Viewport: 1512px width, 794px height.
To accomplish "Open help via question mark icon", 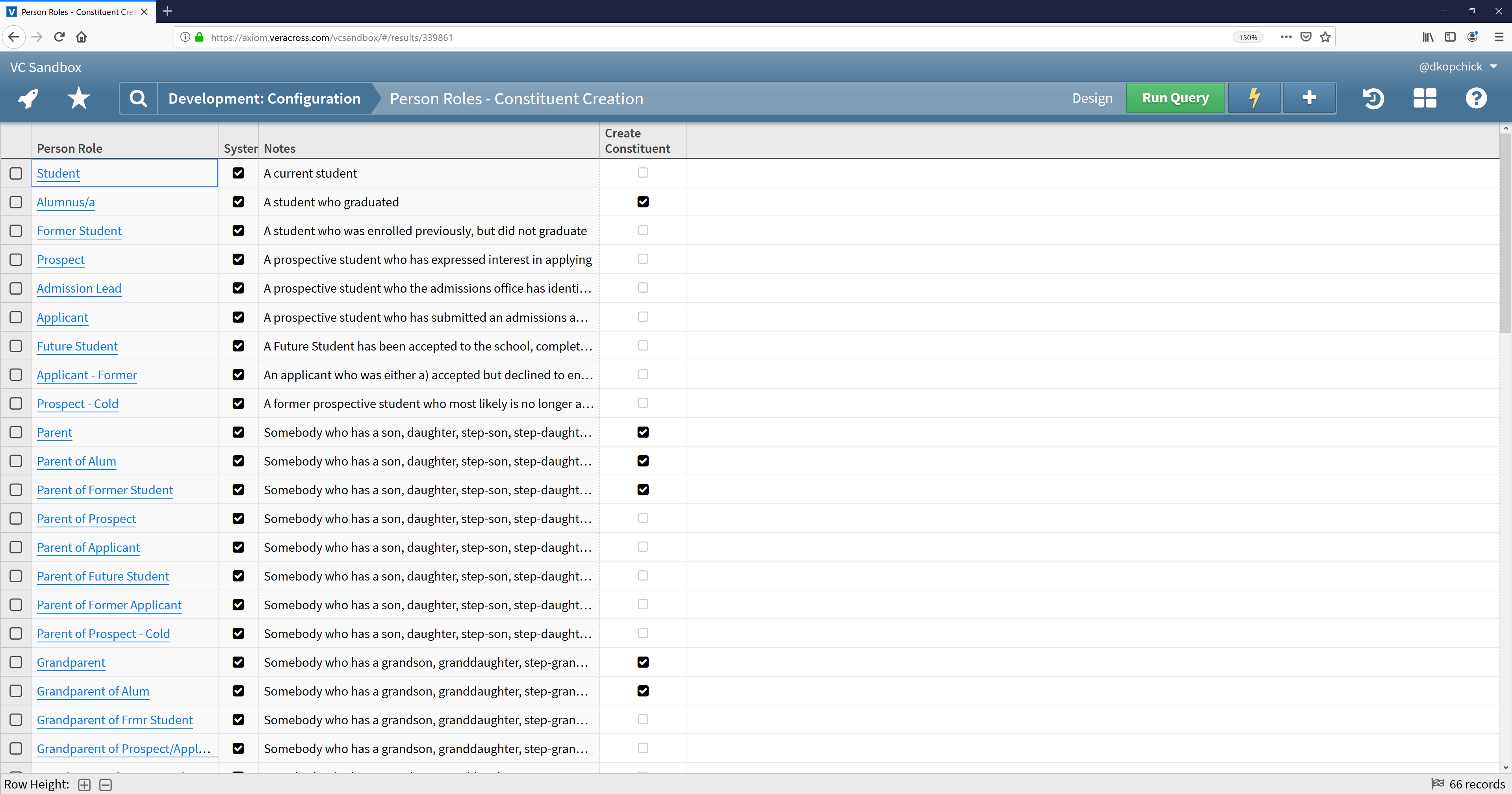I will coord(1476,98).
